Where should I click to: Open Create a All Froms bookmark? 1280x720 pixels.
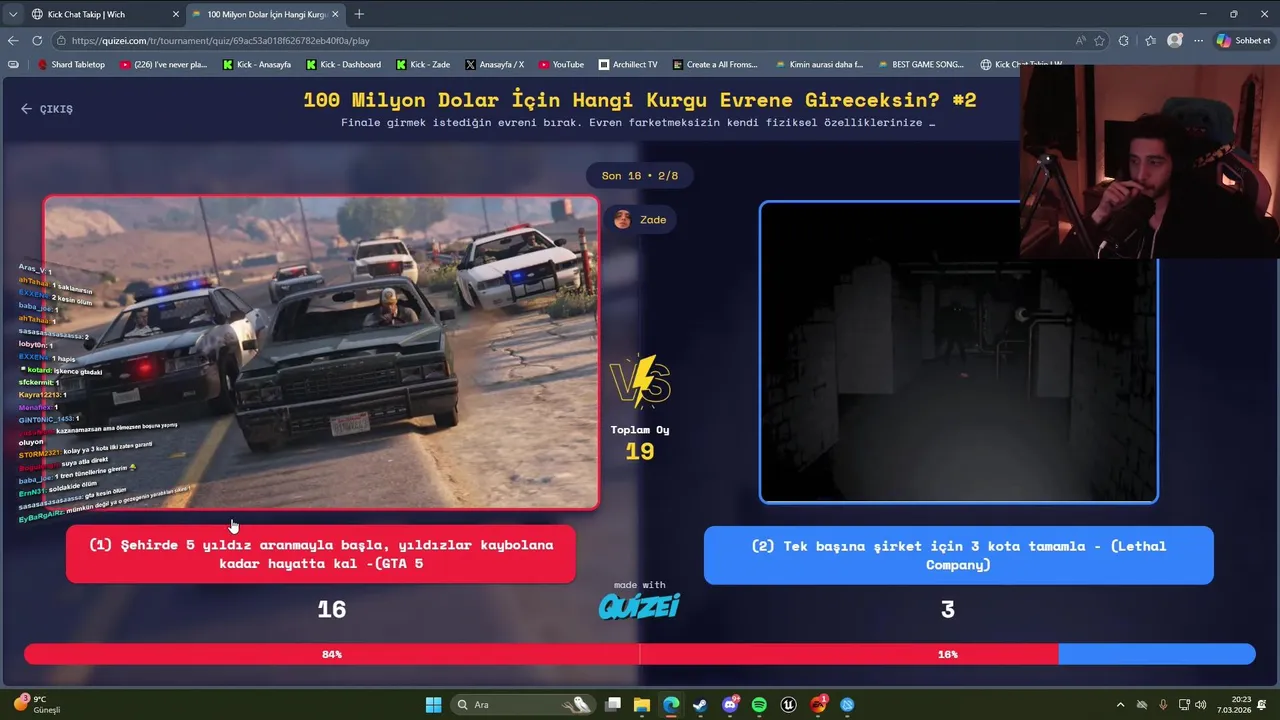[x=715, y=64]
